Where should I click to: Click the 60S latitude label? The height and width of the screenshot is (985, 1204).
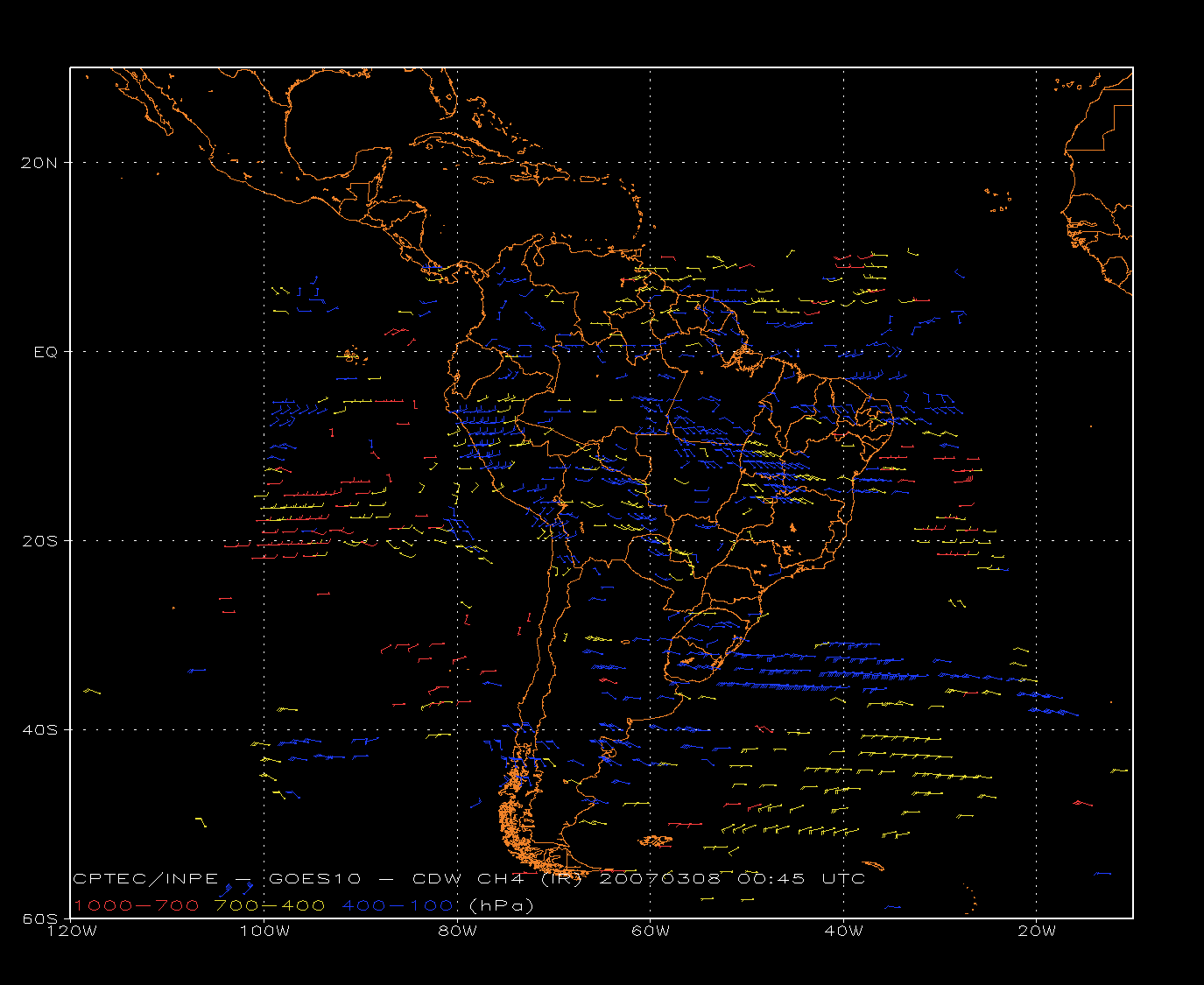[42, 918]
